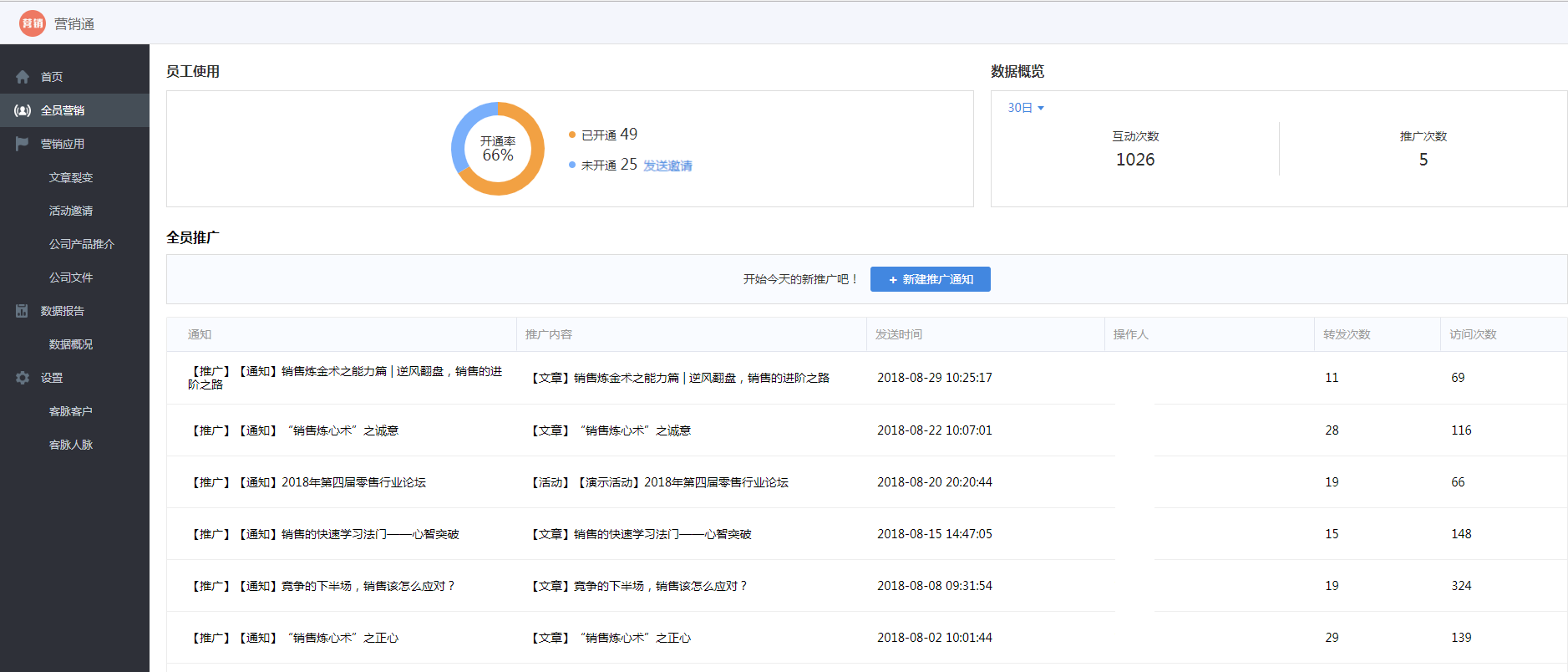Open 公司文件 in the sidebar
Image resolution: width=1568 pixels, height=672 pixels.
71,277
